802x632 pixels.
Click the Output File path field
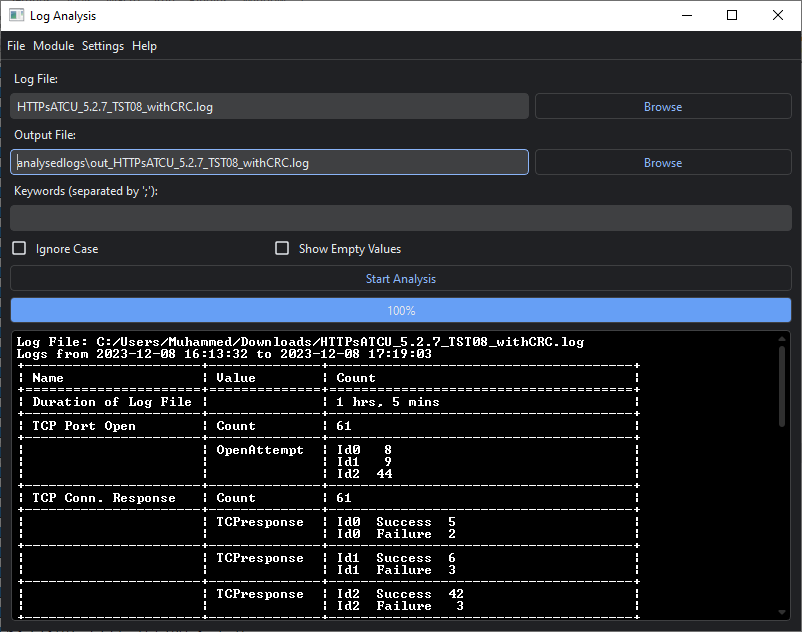coord(270,162)
